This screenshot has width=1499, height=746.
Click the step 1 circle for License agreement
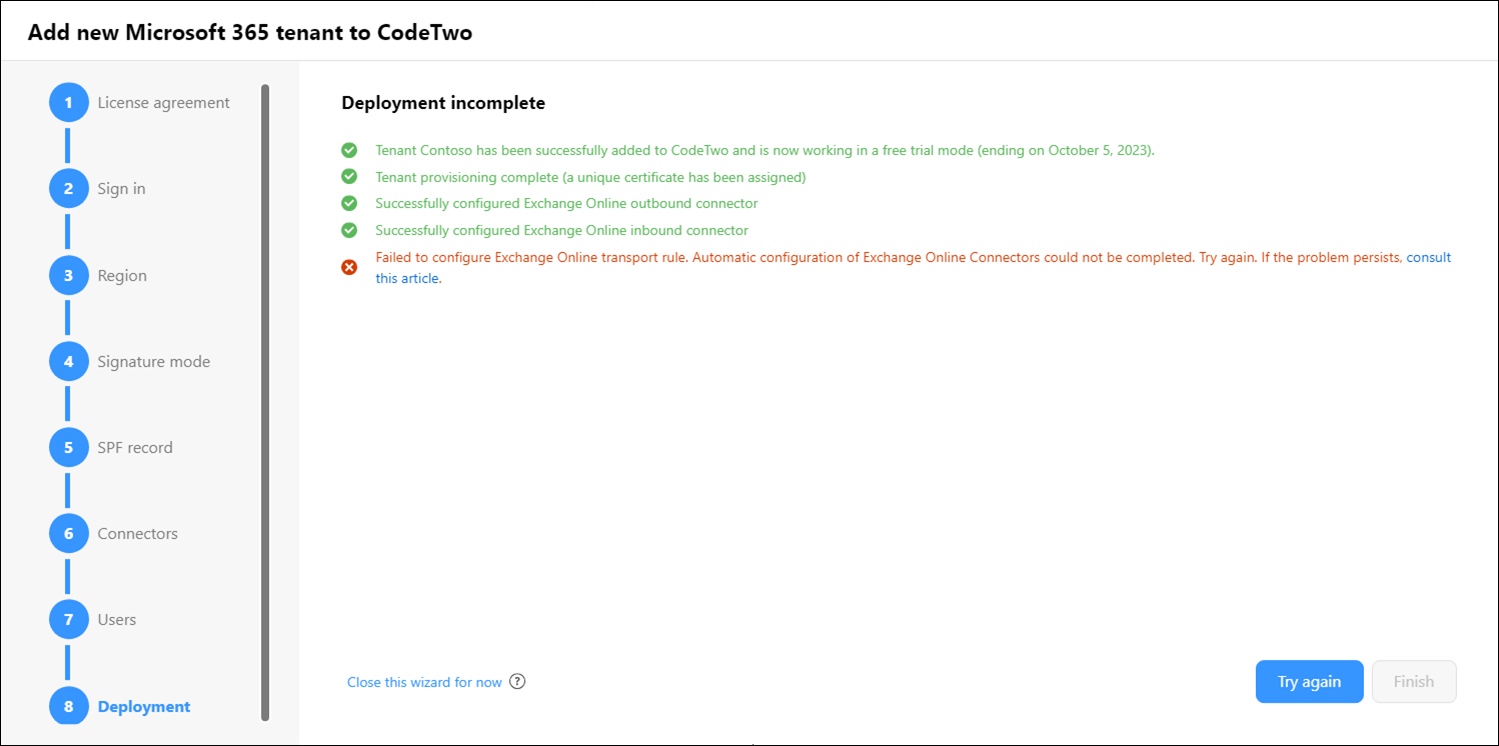coord(69,103)
